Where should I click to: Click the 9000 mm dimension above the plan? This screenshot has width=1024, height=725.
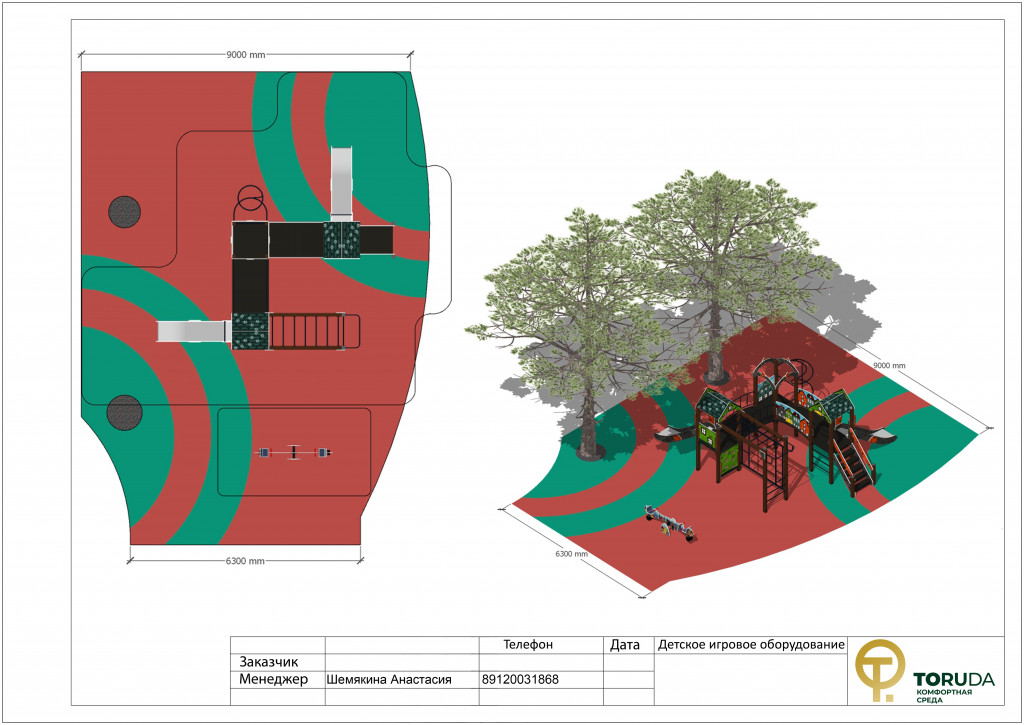(x=246, y=53)
